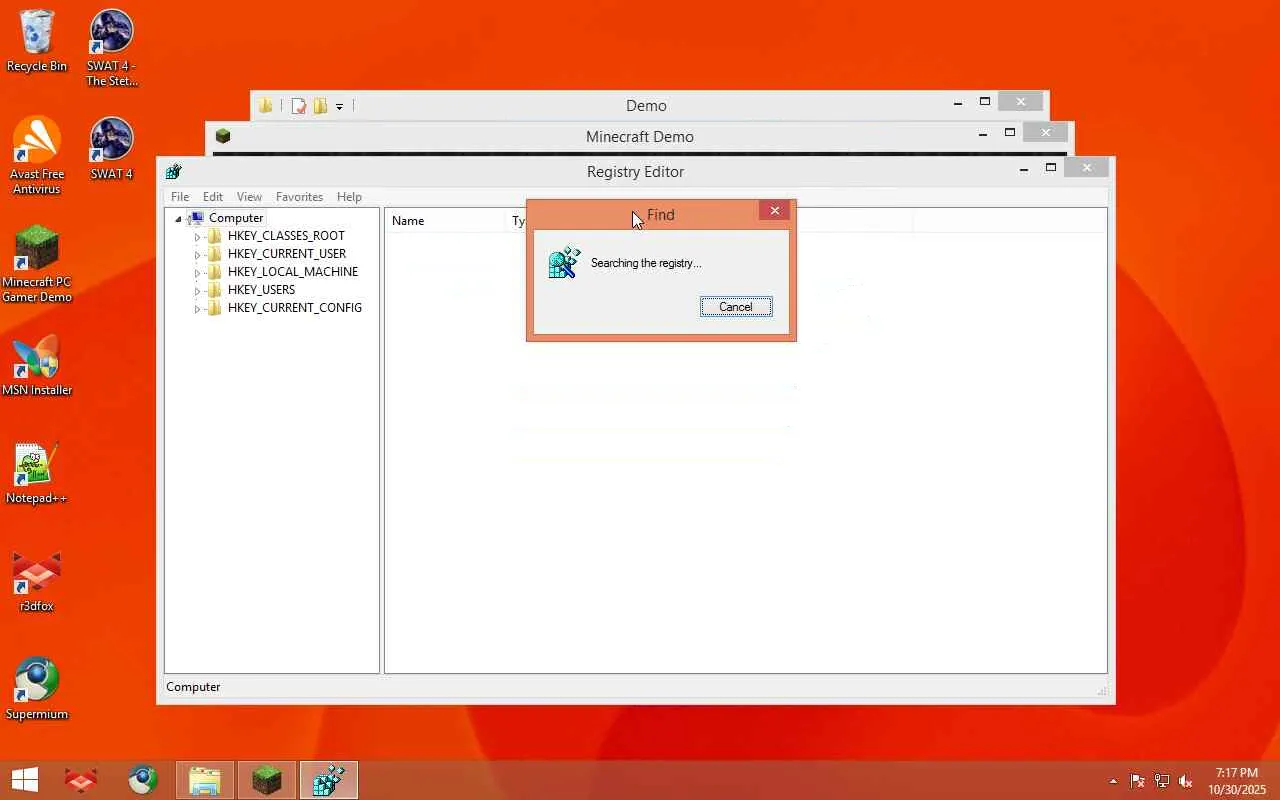Open the Favorites menu in Registry Editor

click(299, 197)
